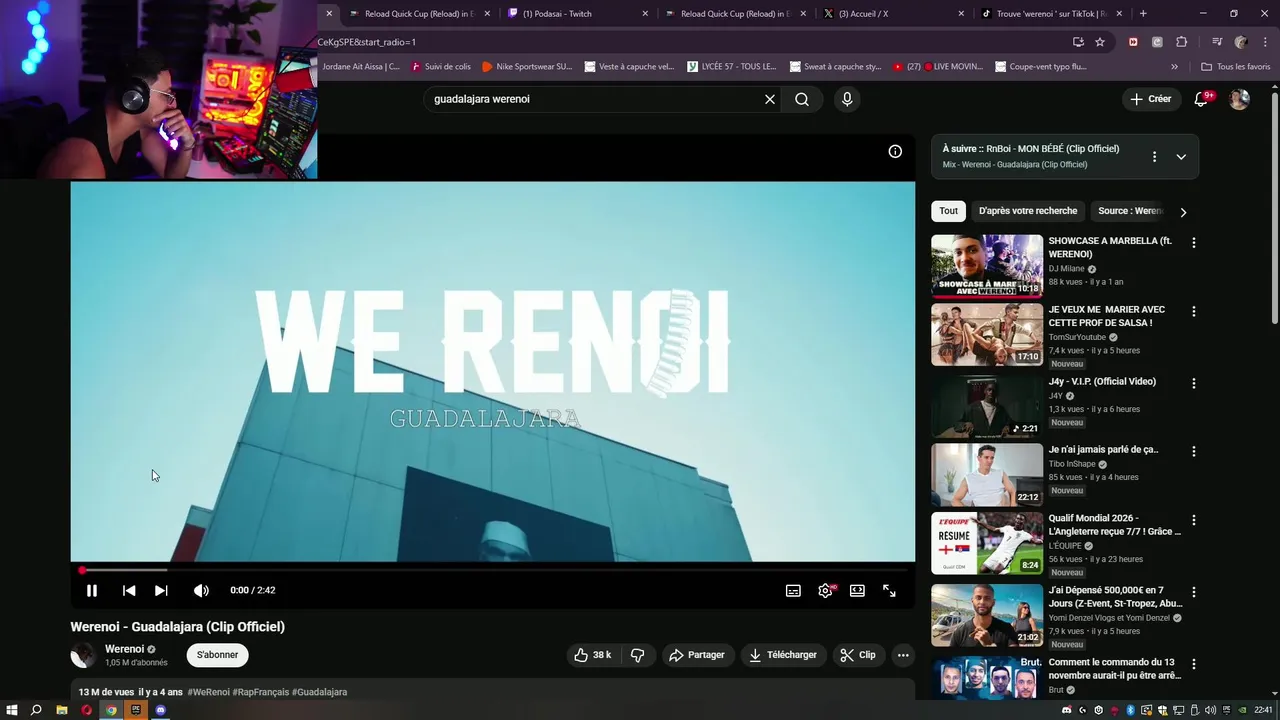The width and height of the screenshot is (1280, 720).
Task: Open the #Guadalajara hashtag link
Action: (x=319, y=692)
